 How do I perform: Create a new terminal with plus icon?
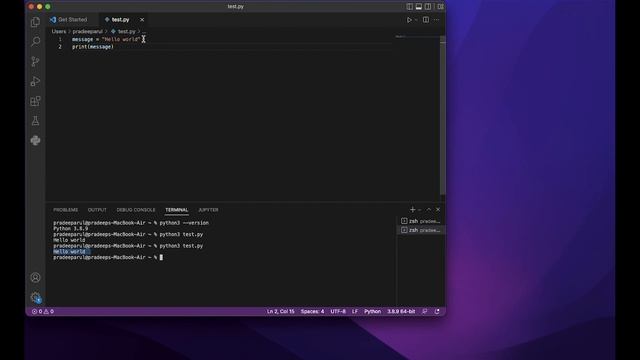coord(412,209)
